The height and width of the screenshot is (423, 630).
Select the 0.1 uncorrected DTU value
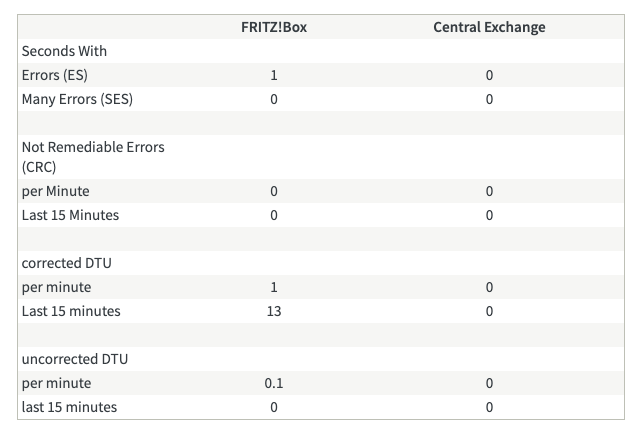[273, 383]
